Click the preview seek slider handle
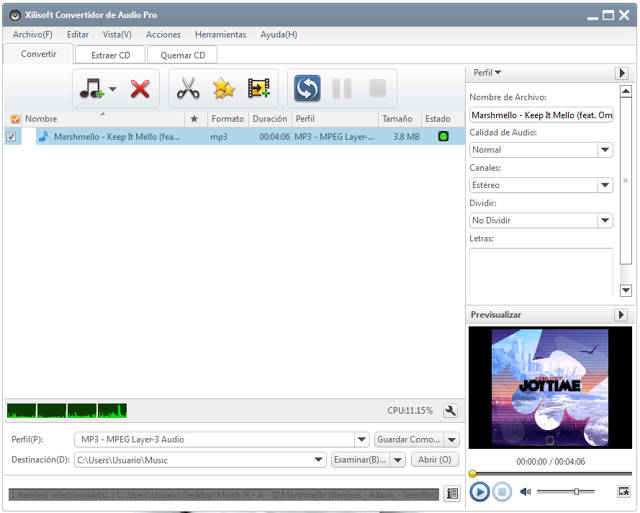640x513 pixels. [473, 473]
